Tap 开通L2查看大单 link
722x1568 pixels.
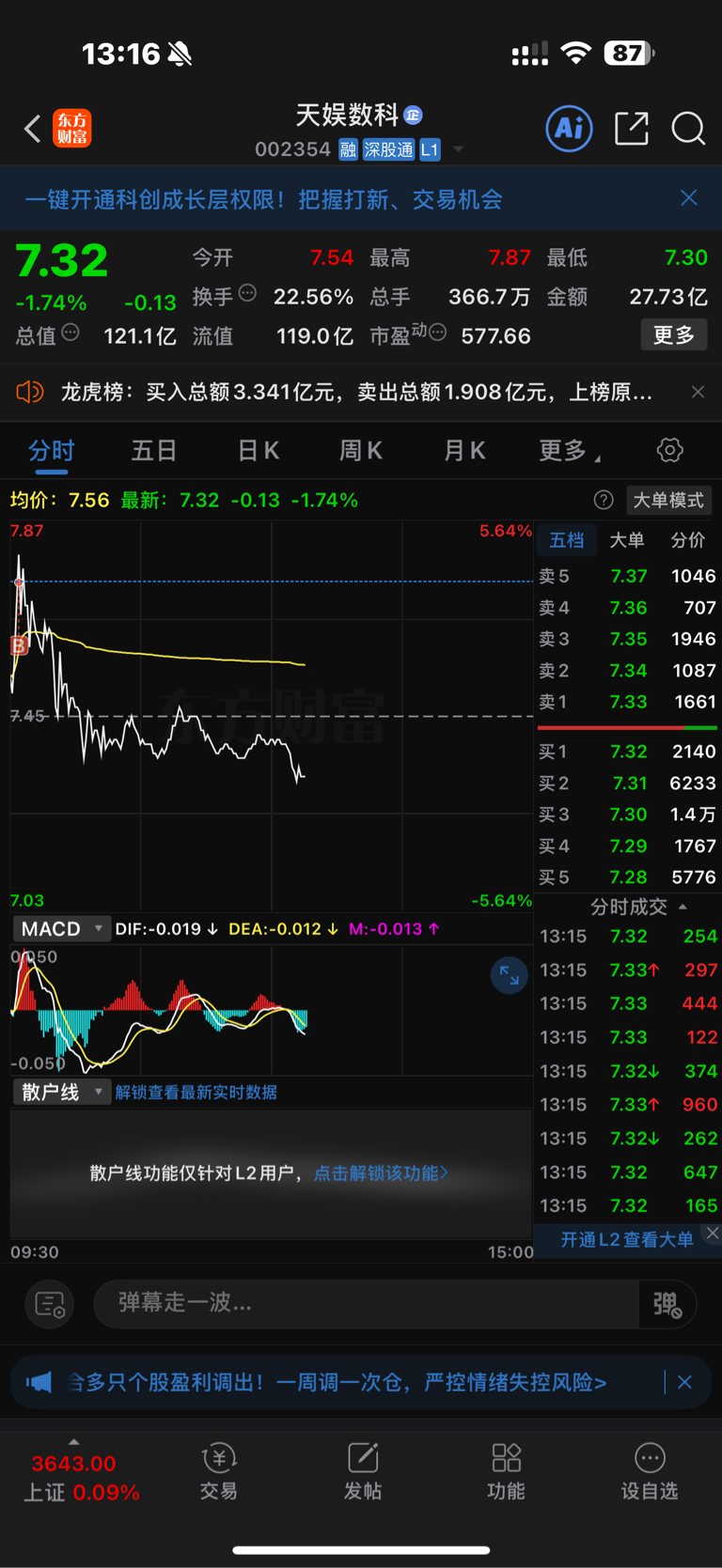tap(627, 1239)
